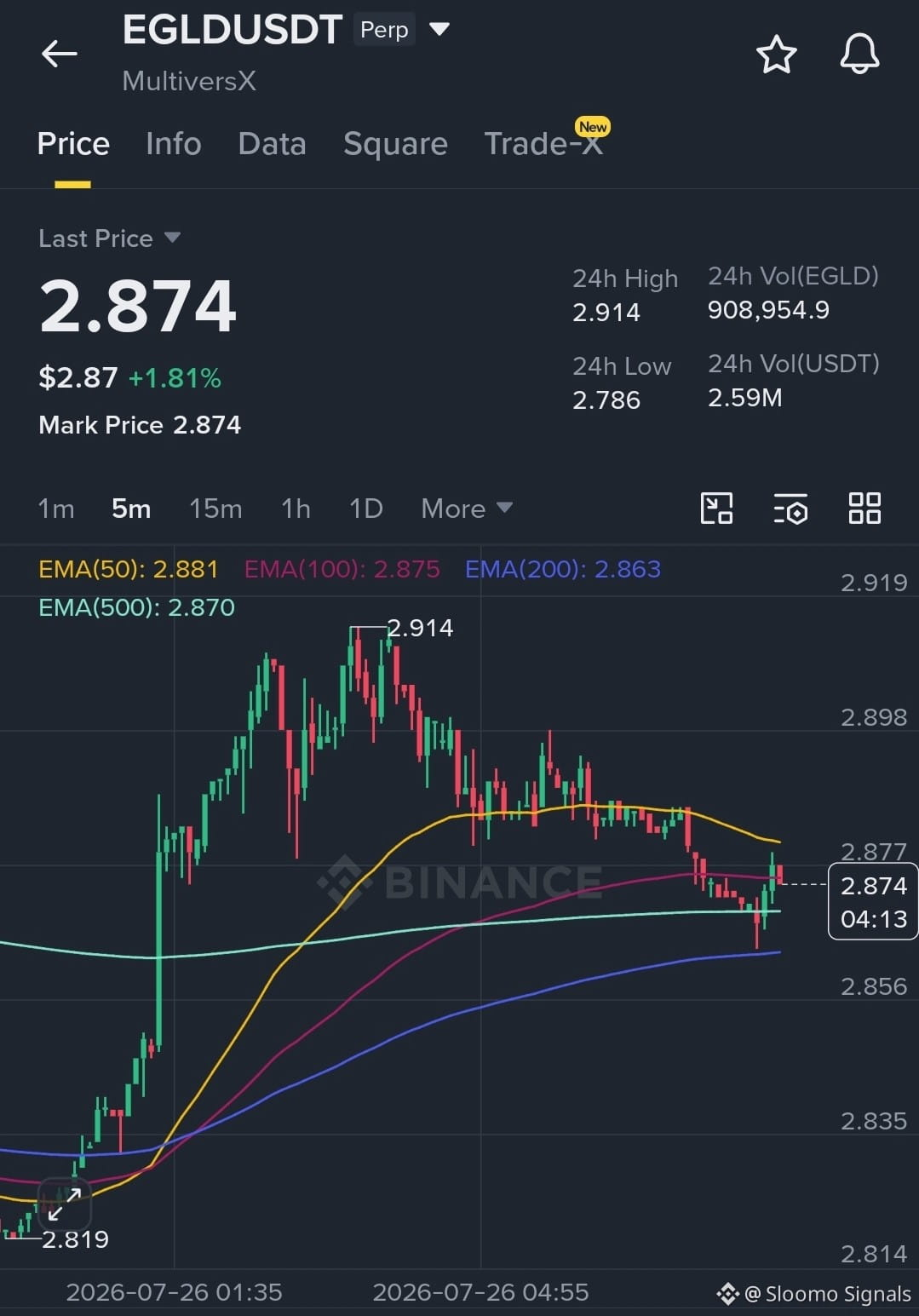Select the 1m timeframe

coord(56,509)
